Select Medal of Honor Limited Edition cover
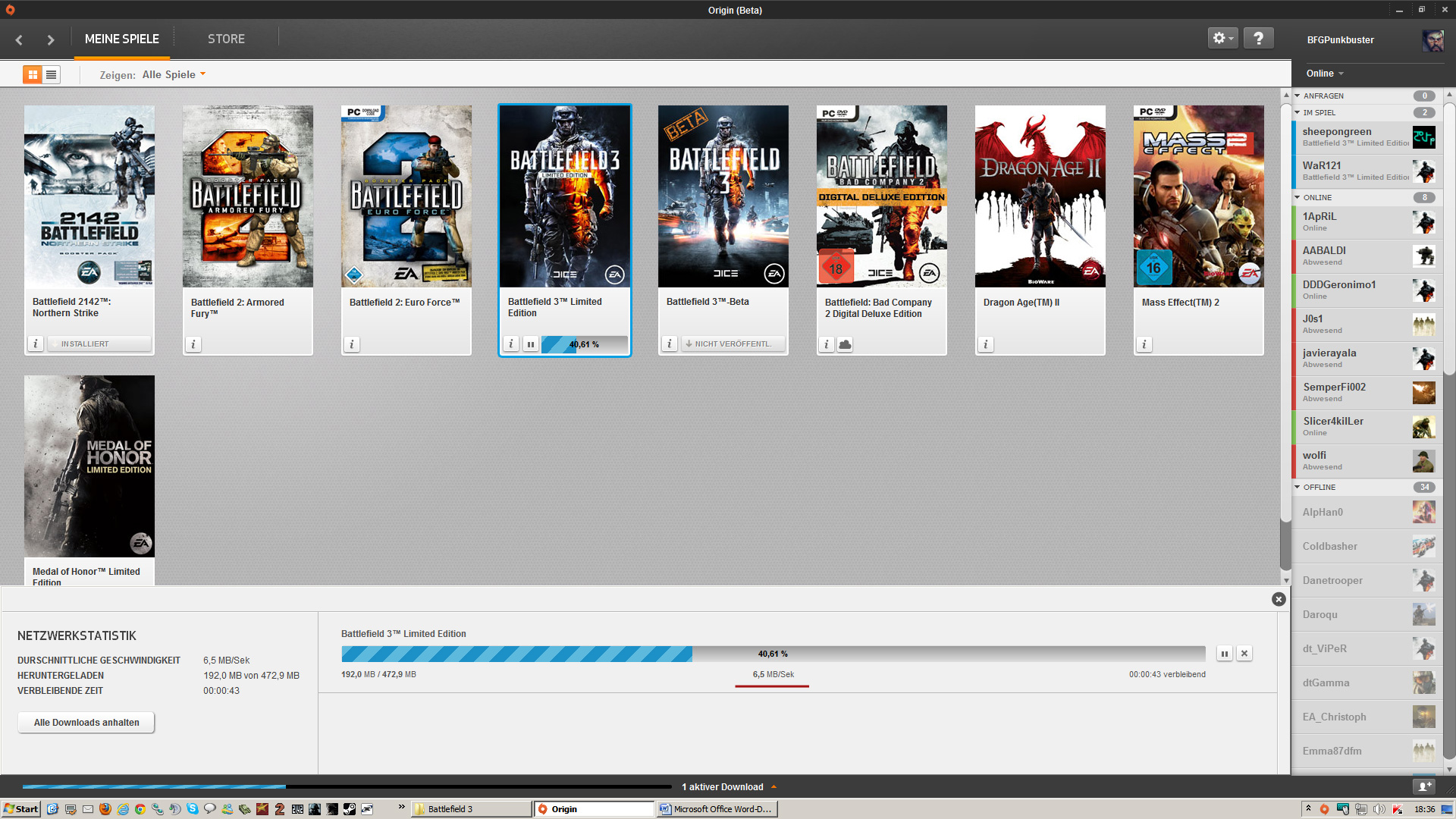 pyautogui.click(x=89, y=466)
